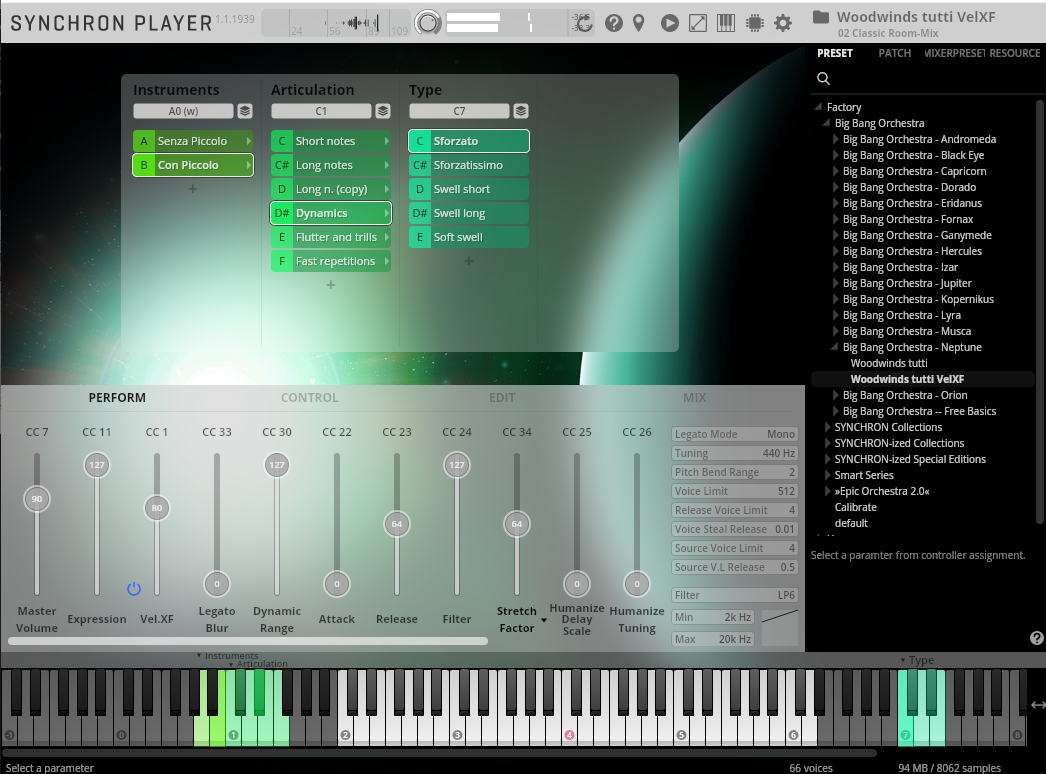Click the Expression CC 11 slider knob

coord(97,465)
